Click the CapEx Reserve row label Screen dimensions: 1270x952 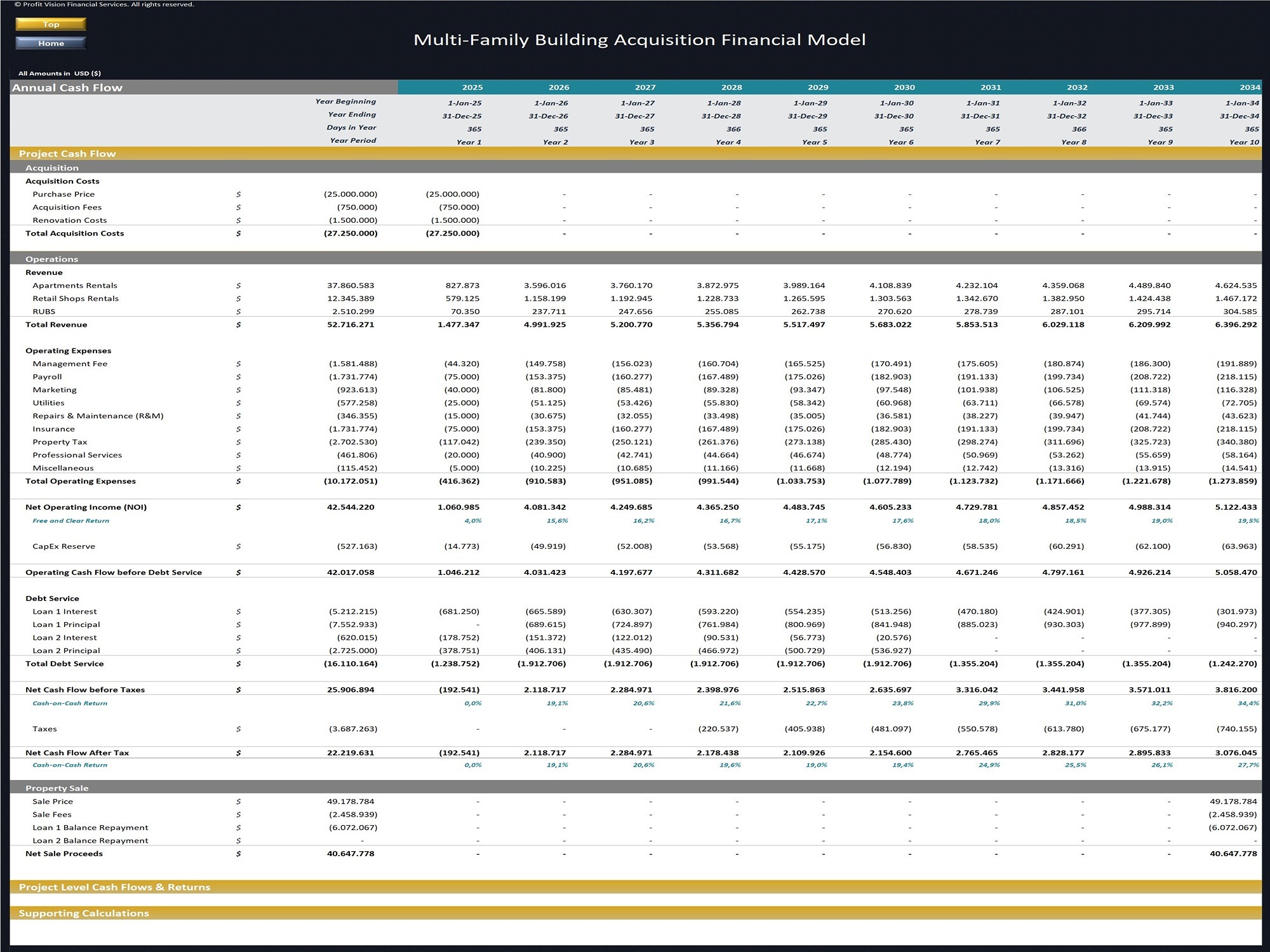point(63,546)
